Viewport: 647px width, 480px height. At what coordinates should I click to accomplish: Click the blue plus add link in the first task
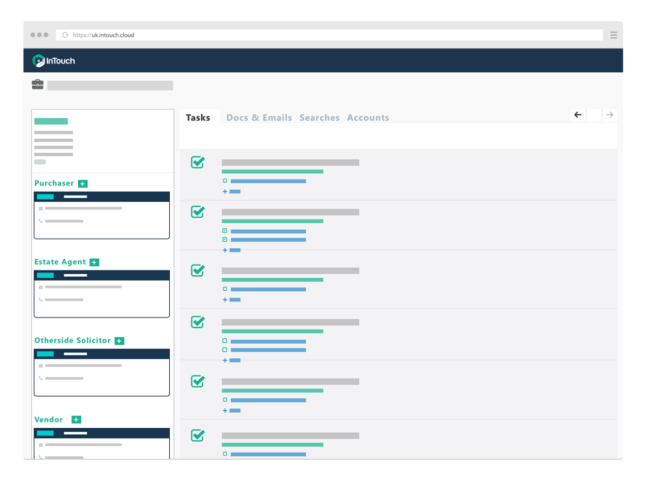[x=231, y=192]
